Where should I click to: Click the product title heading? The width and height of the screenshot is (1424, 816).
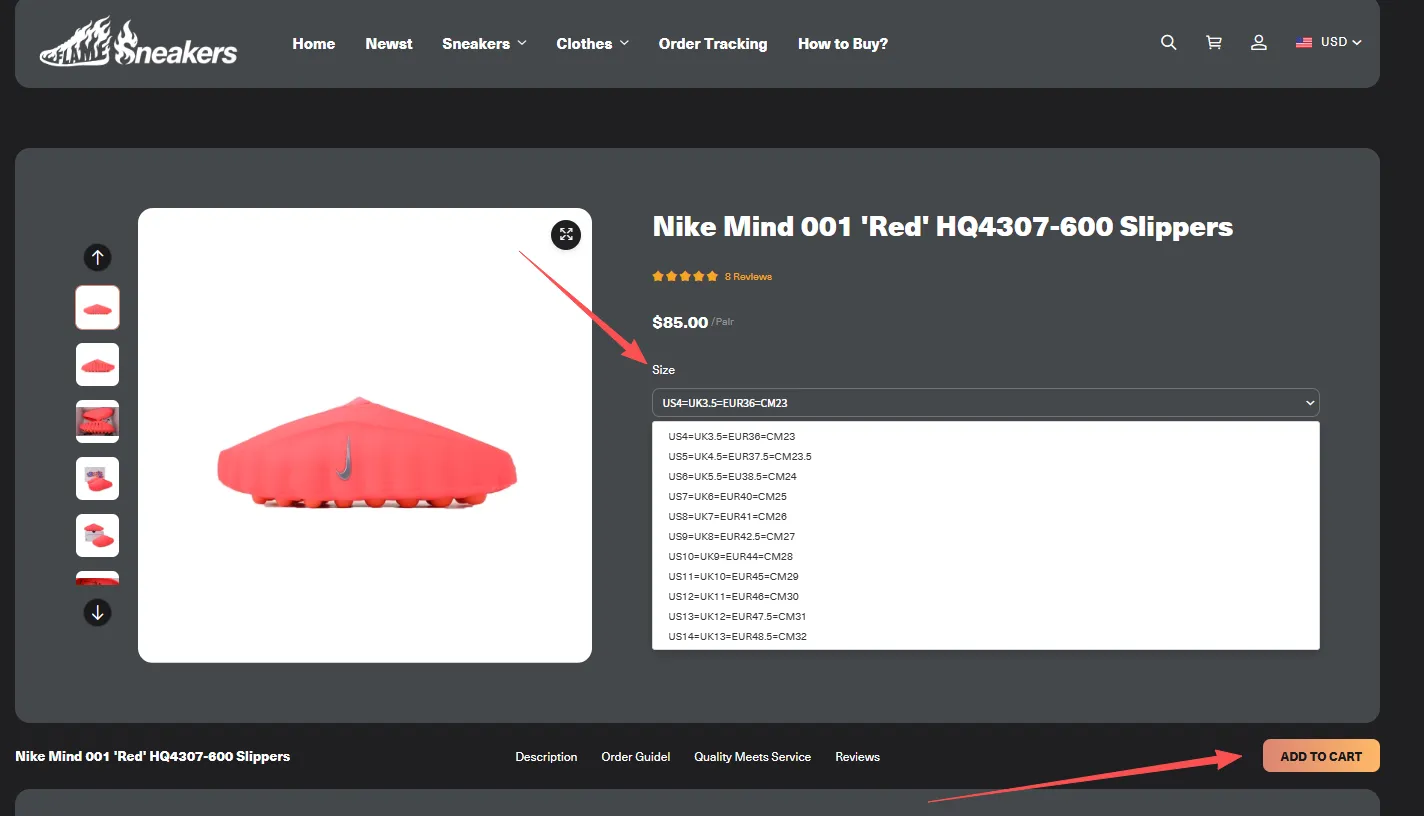pyautogui.click(x=943, y=226)
